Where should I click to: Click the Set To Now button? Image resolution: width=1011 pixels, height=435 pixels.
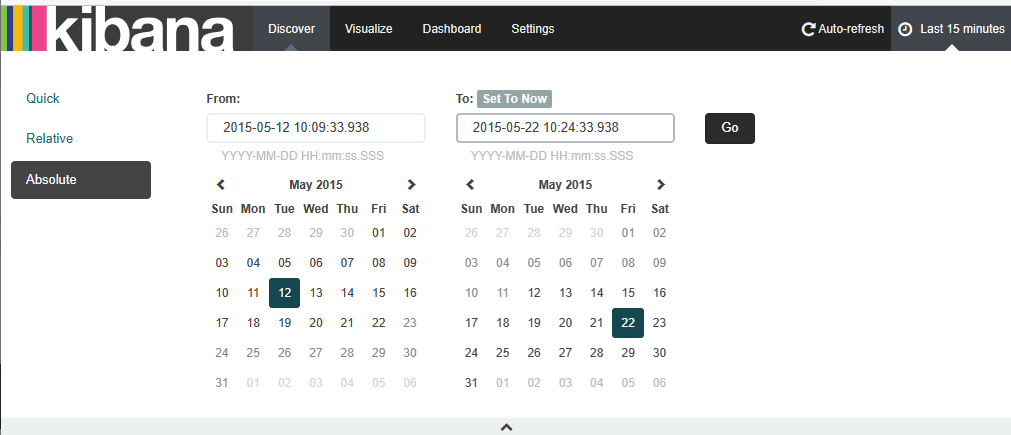[515, 99]
